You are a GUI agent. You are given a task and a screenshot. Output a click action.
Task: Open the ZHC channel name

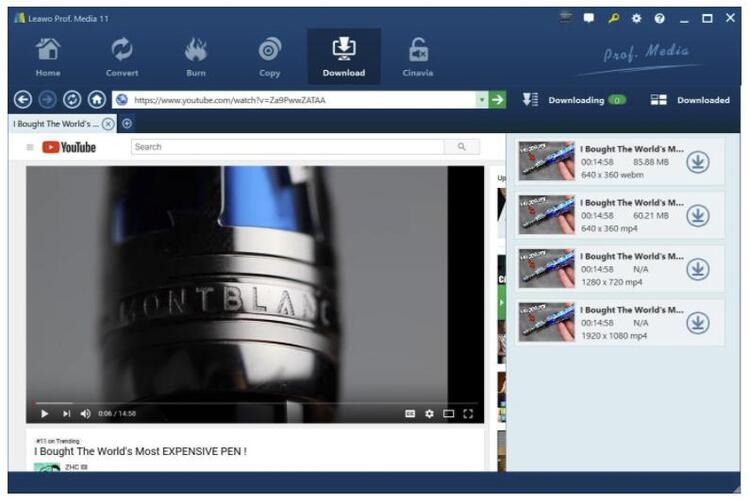pos(76,467)
